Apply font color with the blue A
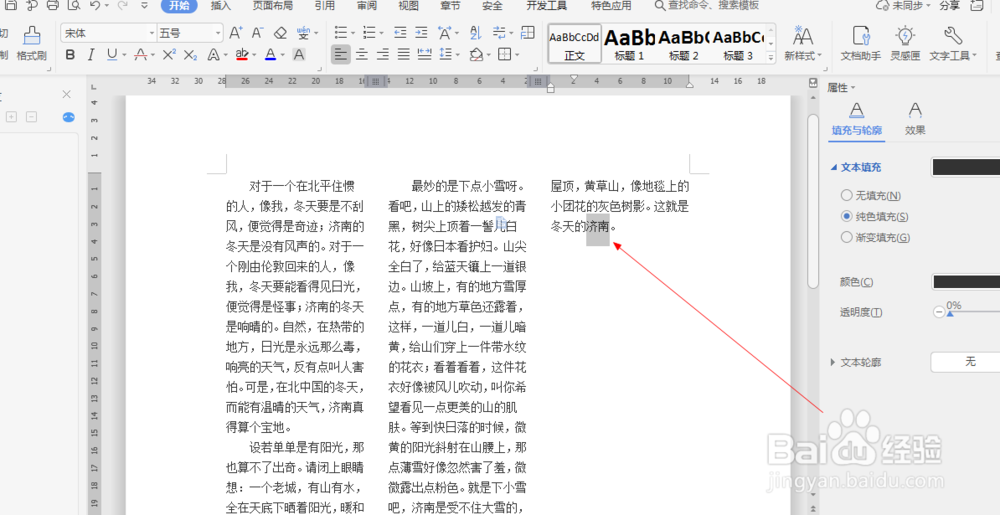This screenshot has height=515, width=1000. click(x=270, y=55)
